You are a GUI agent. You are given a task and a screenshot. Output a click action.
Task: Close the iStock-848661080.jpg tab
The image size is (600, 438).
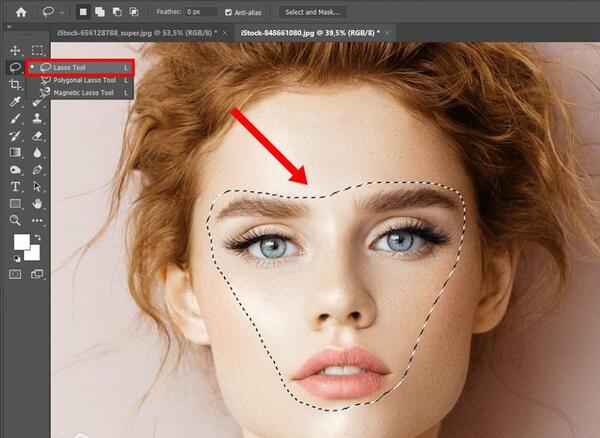click(x=387, y=33)
